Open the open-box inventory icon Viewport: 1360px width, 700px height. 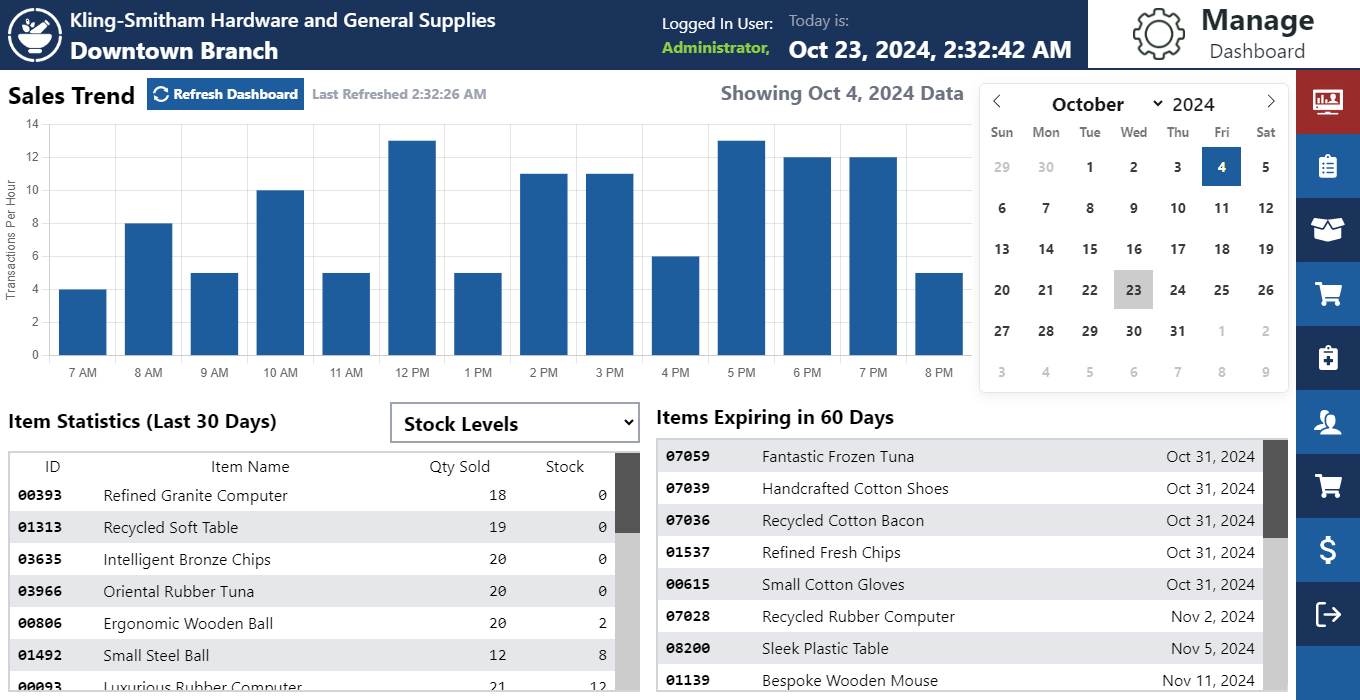point(1327,230)
